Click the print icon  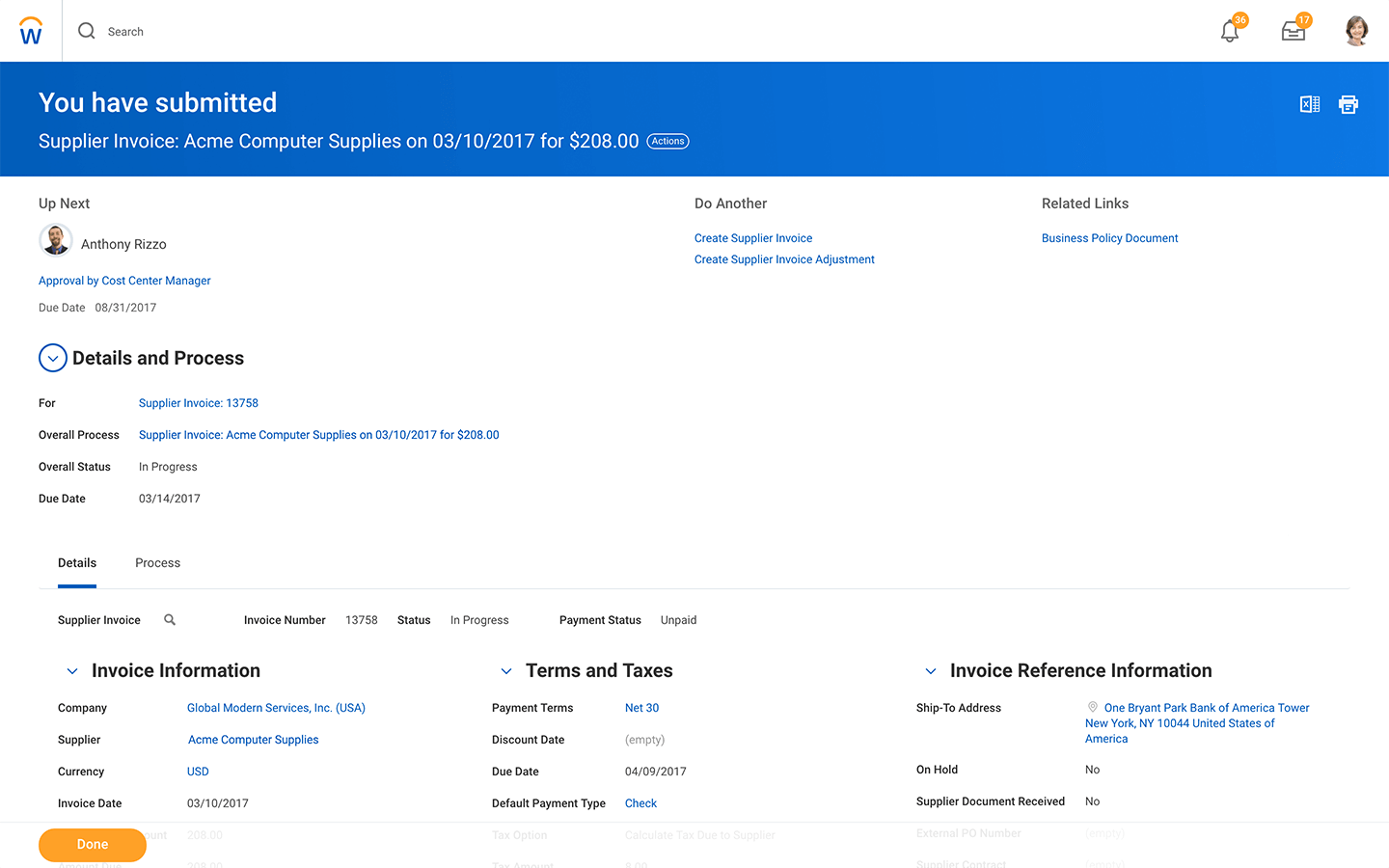1348,104
